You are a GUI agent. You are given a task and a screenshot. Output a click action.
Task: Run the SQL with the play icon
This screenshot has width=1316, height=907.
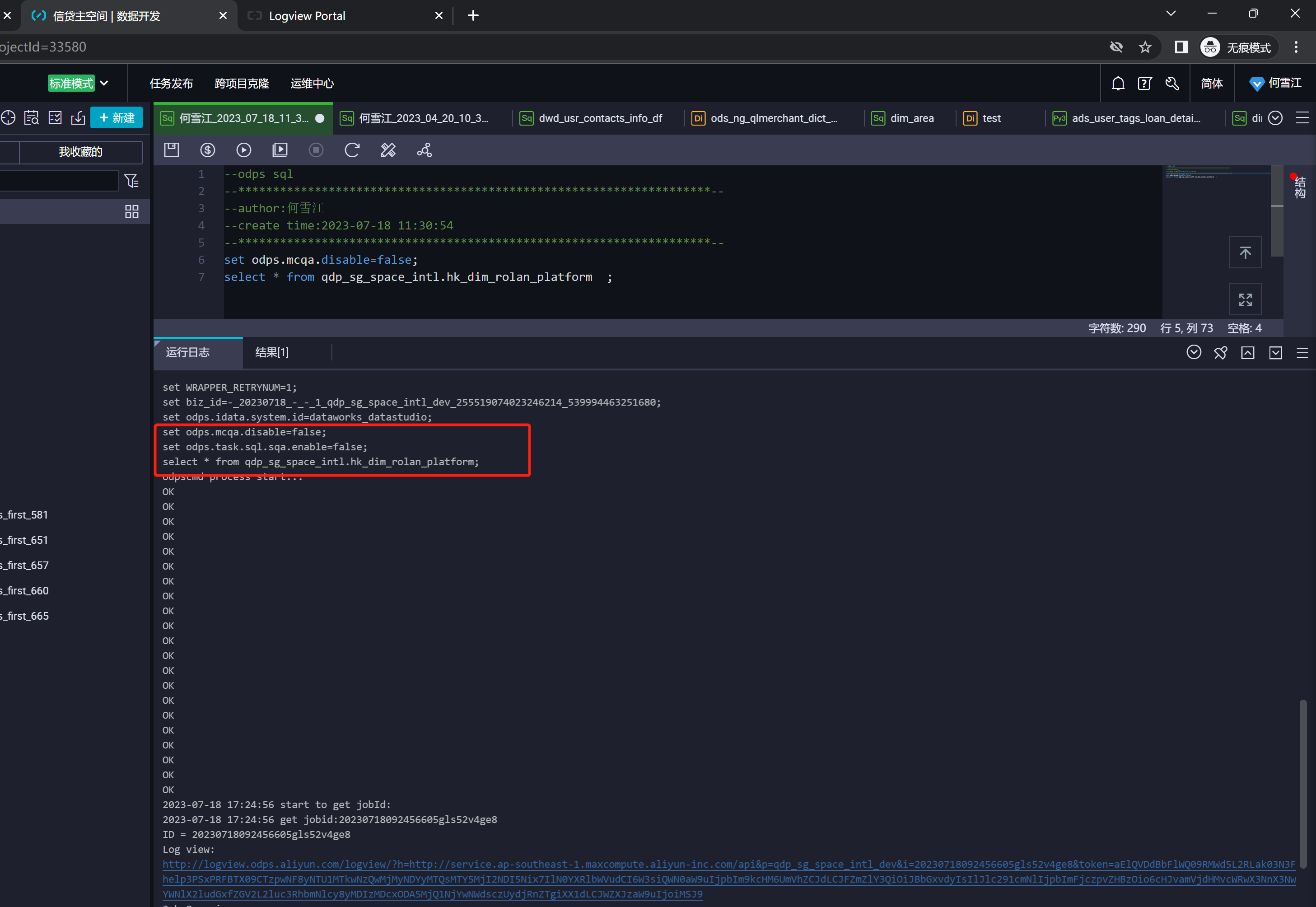pos(244,150)
